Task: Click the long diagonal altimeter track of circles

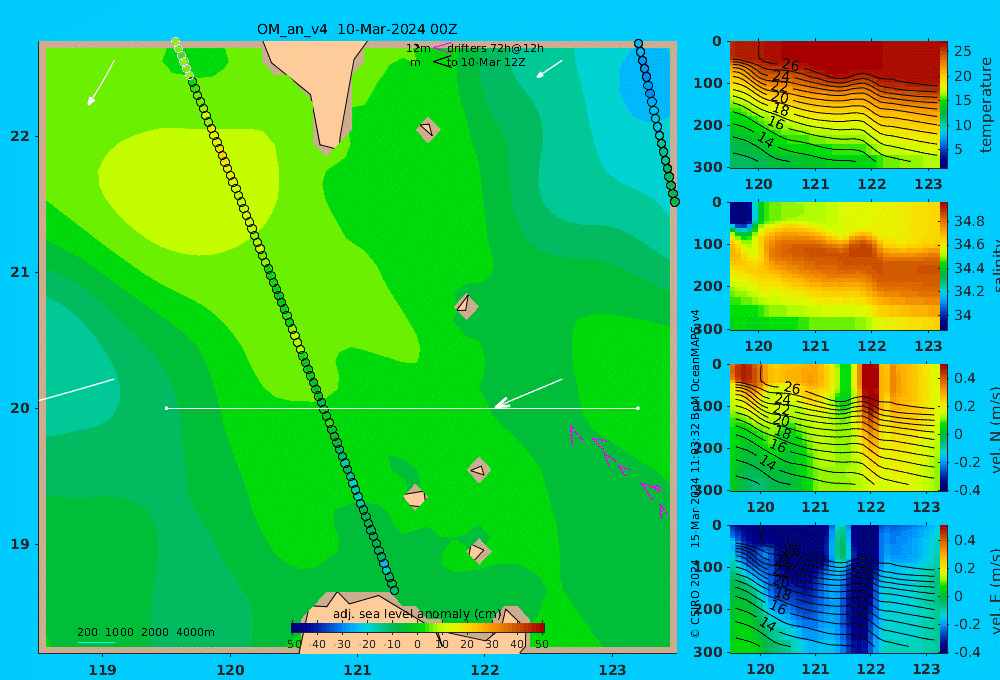Action: point(284,316)
